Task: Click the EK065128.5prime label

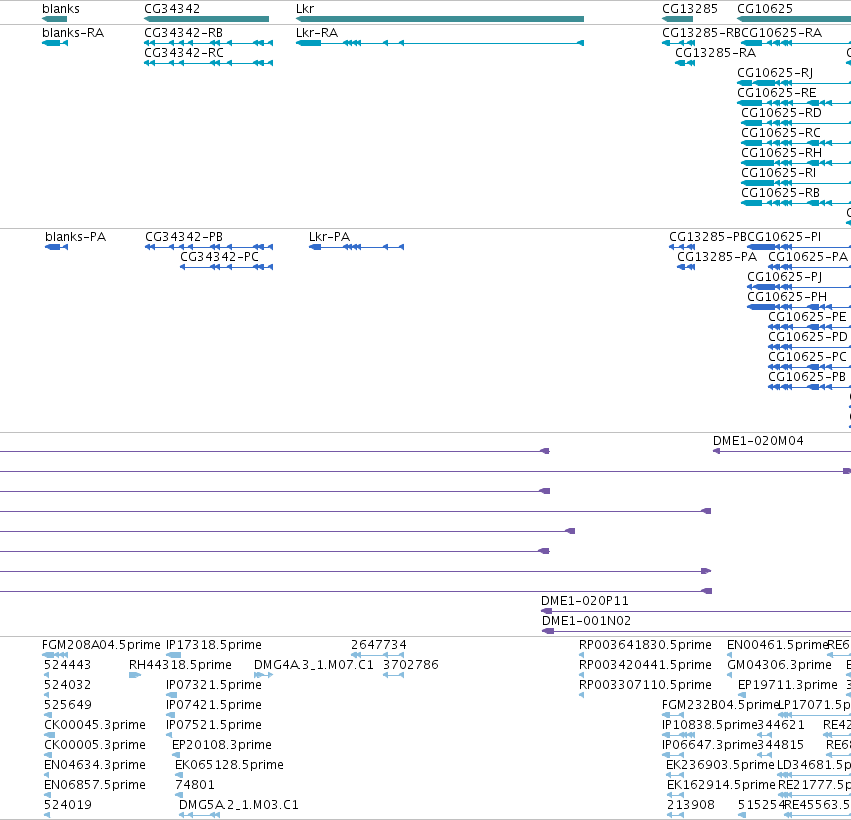Action: click(229, 765)
